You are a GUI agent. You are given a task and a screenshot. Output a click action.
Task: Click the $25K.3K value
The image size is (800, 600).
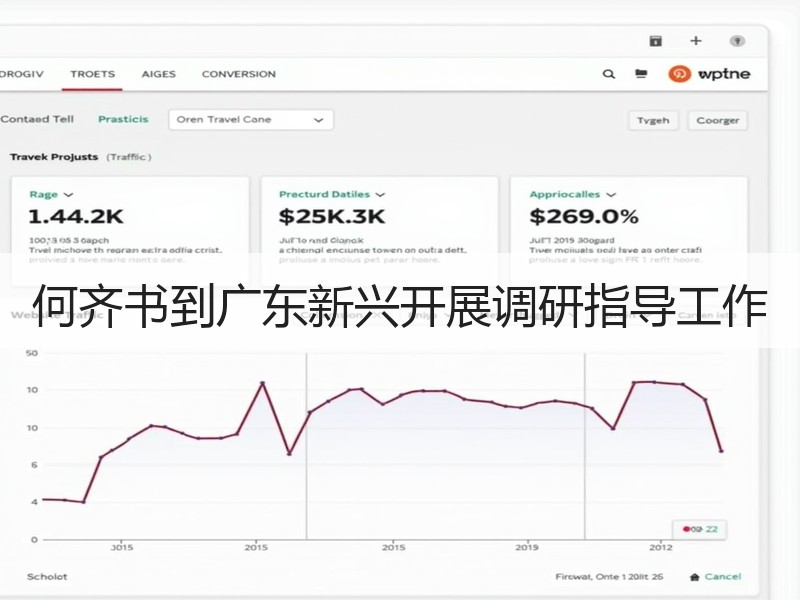332,216
